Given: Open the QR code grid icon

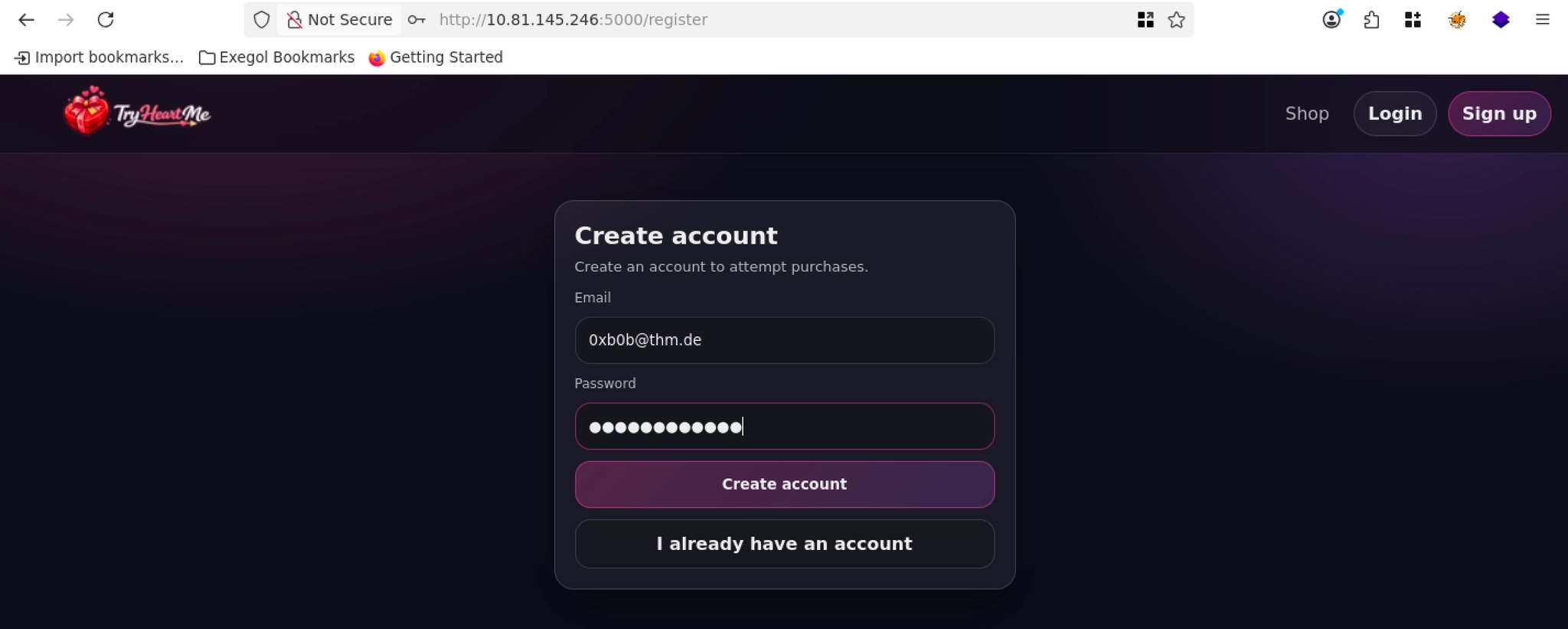Looking at the screenshot, I should pyautogui.click(x=1145, y=20).
